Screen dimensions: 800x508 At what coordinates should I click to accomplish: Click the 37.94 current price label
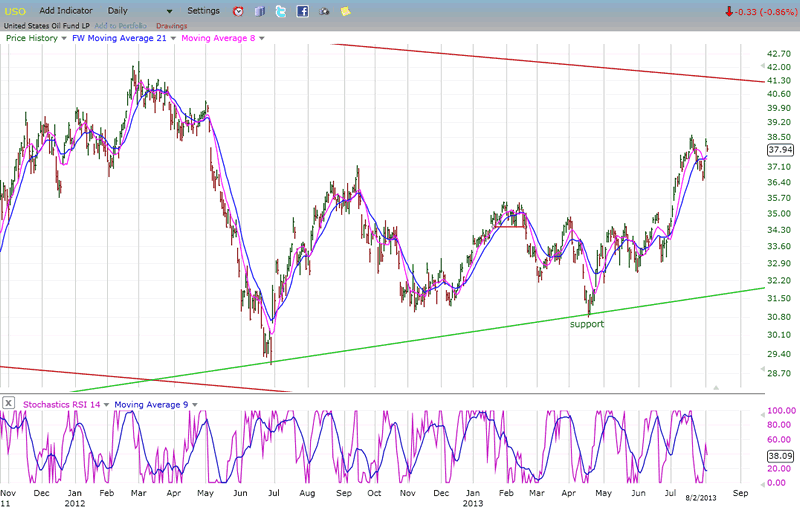coord(780,149)
